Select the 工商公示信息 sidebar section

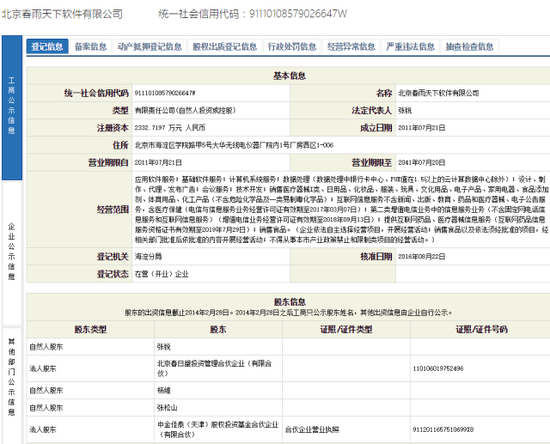[x=12, y=107]
